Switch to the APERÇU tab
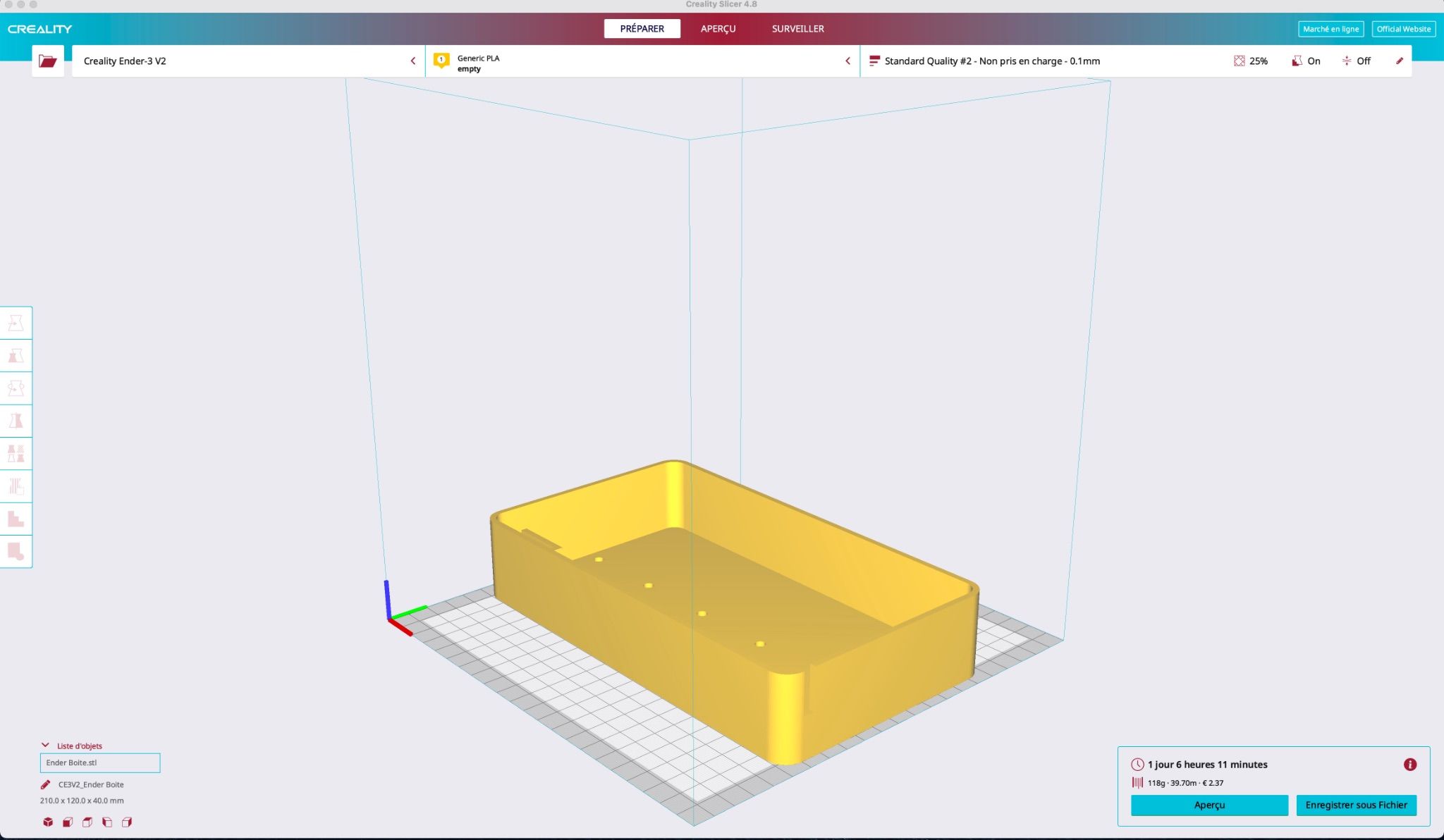The height and width of the screenshot is (840, 1444). [x=718, y=29]
